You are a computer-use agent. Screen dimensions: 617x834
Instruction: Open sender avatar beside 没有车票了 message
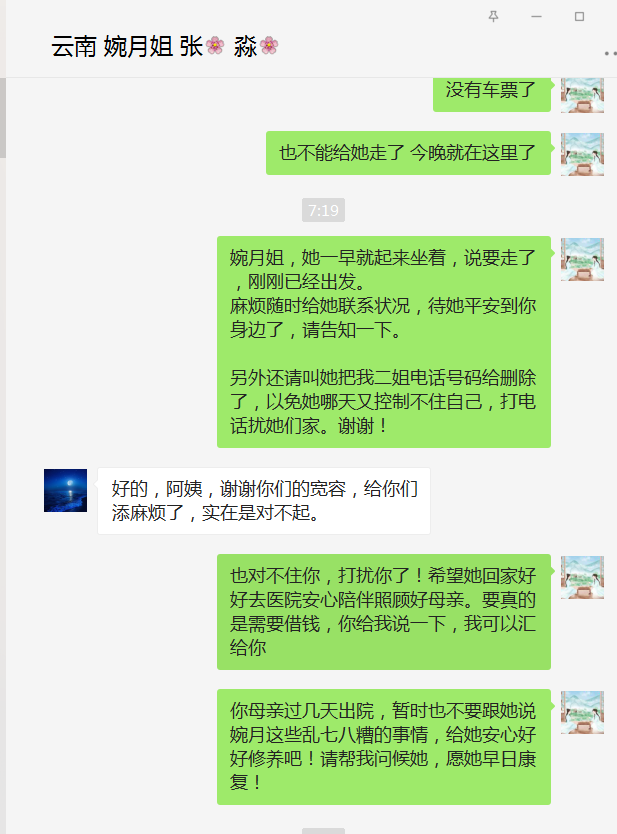coord(582,95)
